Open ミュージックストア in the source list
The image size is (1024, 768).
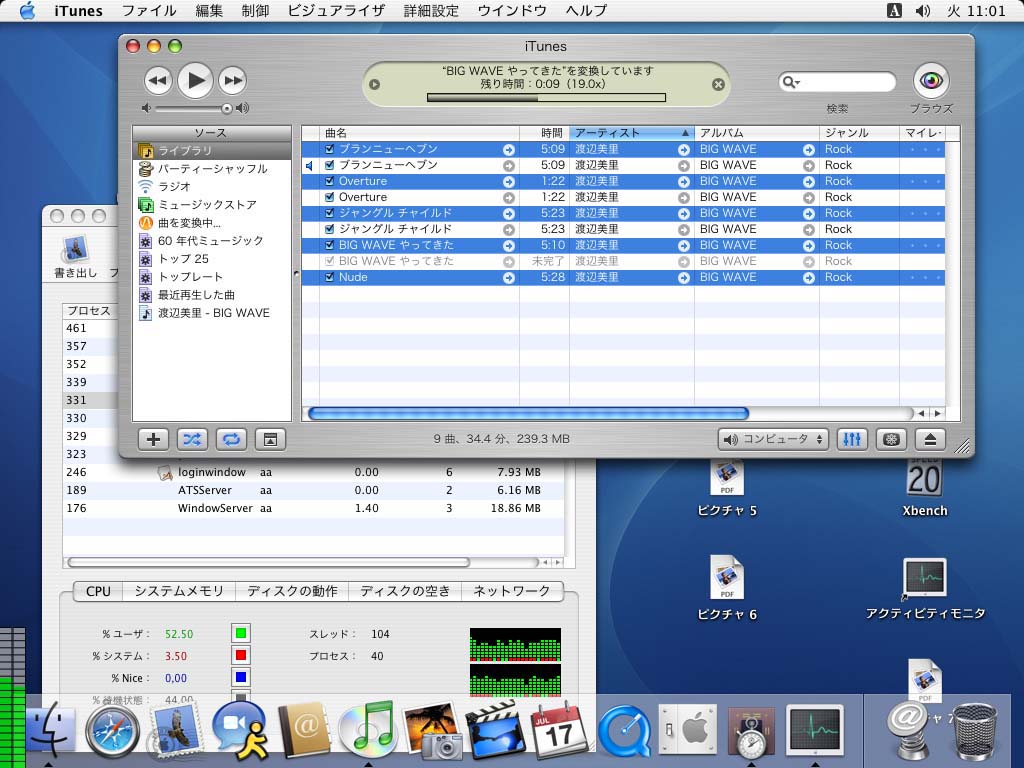[x=212, y=205]
